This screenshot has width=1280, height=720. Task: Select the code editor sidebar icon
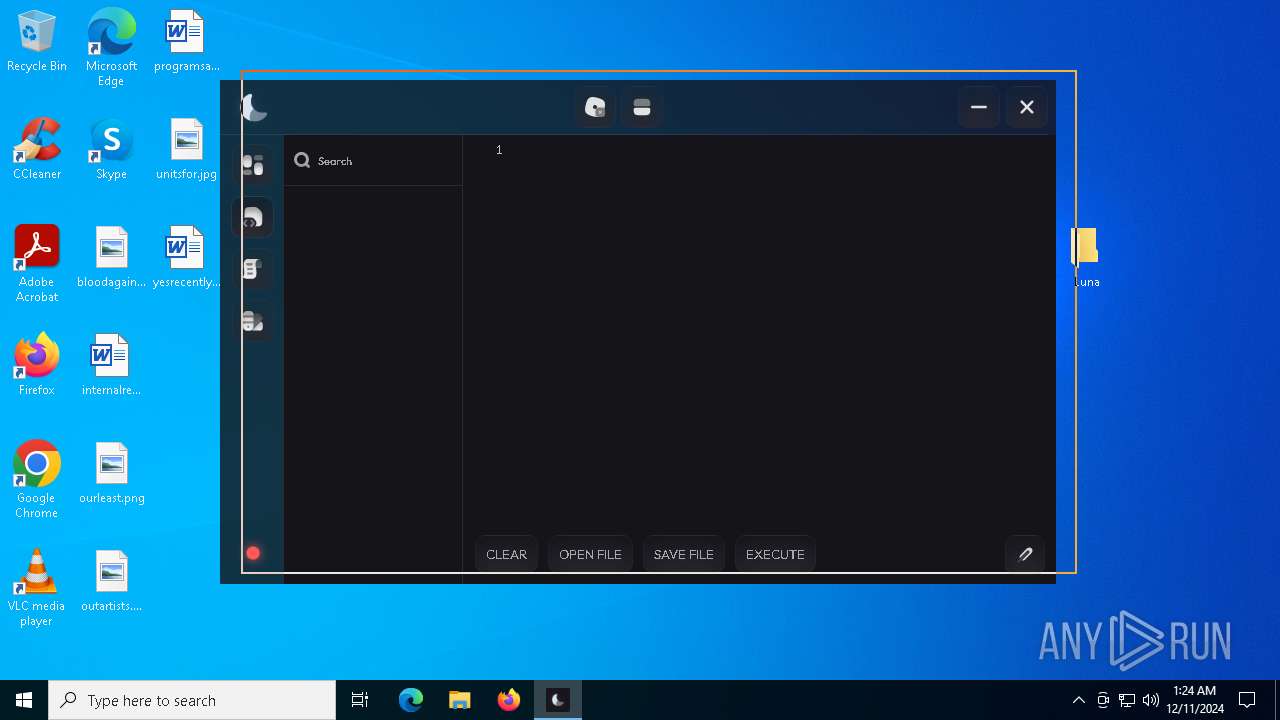coord(252,217)
